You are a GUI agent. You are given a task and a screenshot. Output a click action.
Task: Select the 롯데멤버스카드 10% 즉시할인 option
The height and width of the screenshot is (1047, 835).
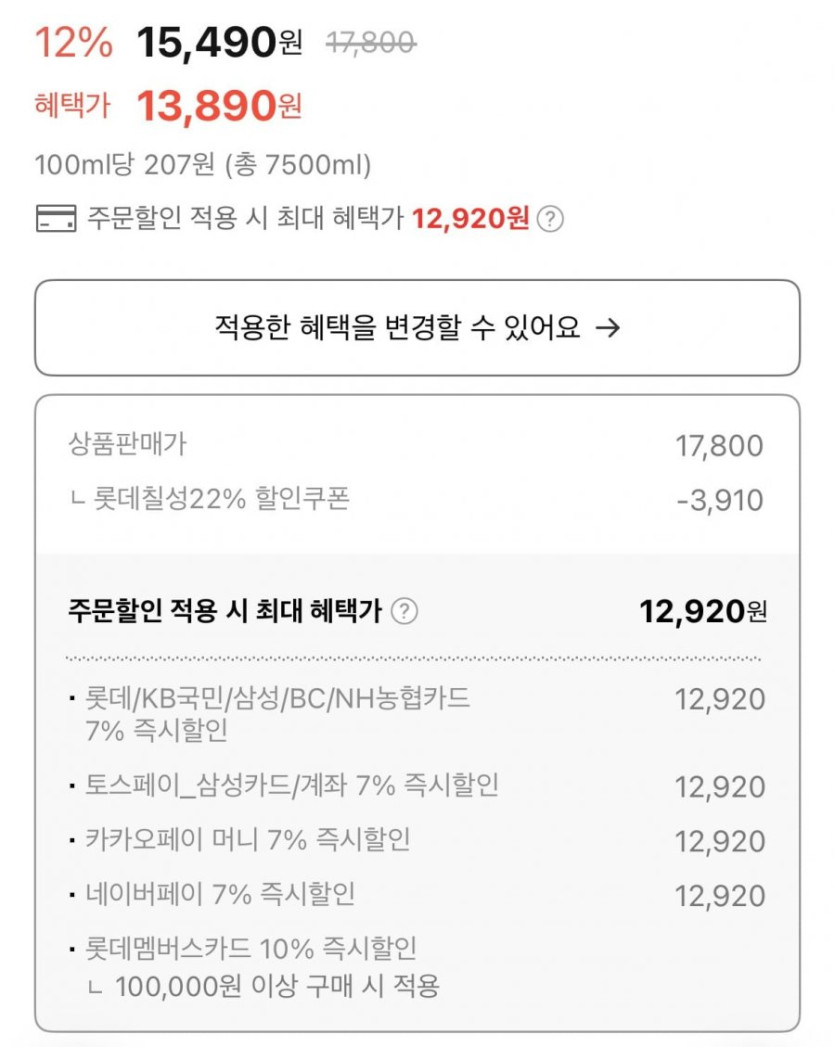click(250, 948)
